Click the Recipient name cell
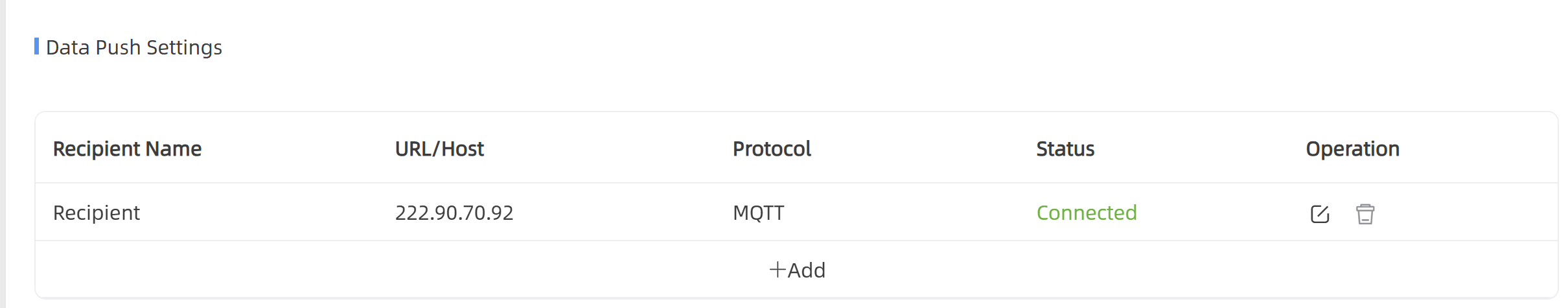The width and height of the screenshot is (1568, 308). (x=97, y=213)
